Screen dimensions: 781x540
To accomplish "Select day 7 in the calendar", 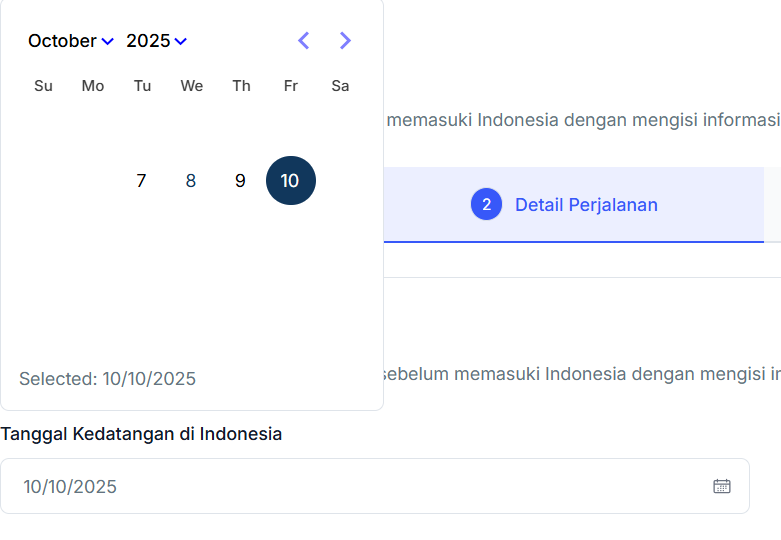I will (141, 181).
